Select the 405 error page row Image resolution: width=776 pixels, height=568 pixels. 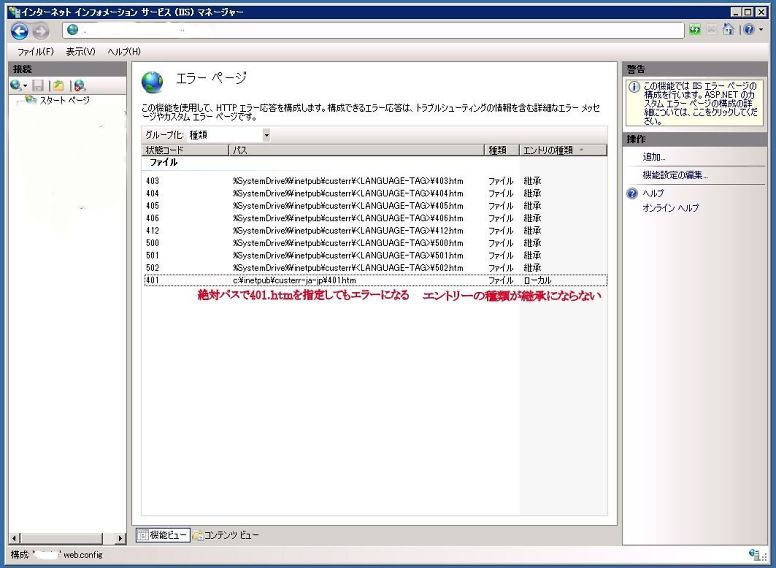(x=375, y=206)
